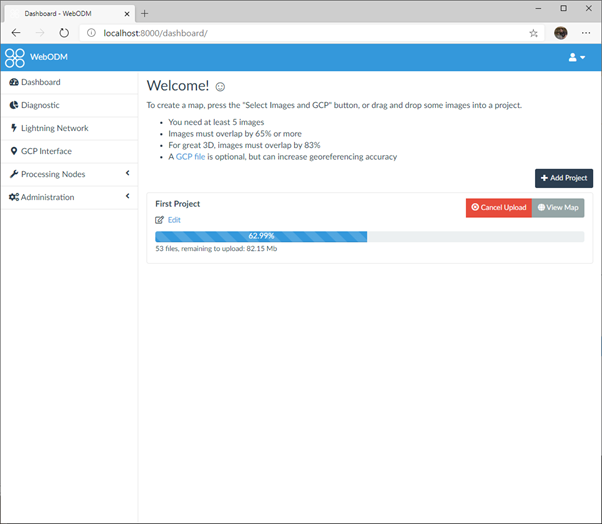Click the browser back arrow
Screen dimensions: 602x524
point(15,33)
